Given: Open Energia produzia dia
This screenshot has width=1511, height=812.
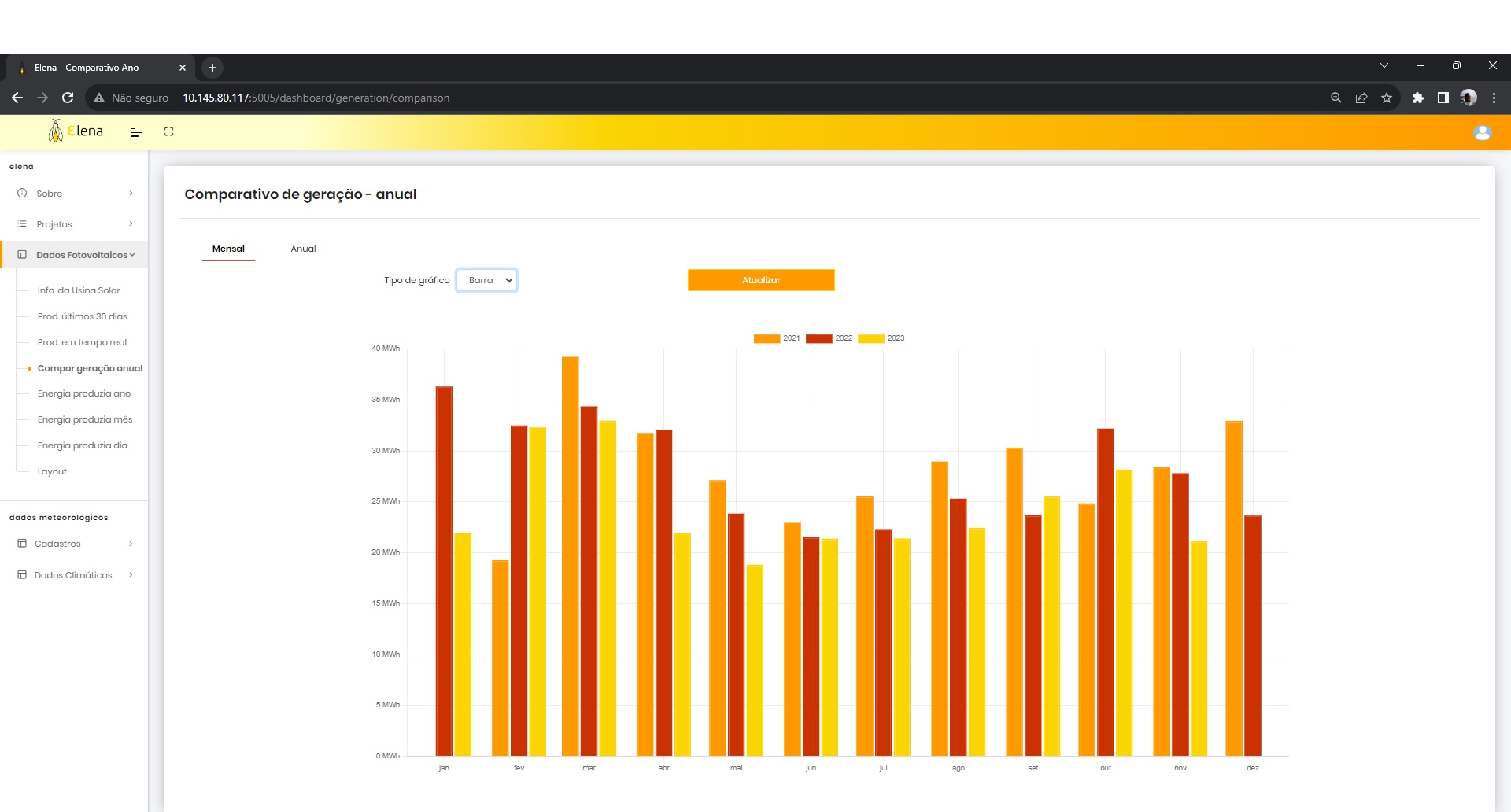Looking at the screenshot, I should click(82, 445).
